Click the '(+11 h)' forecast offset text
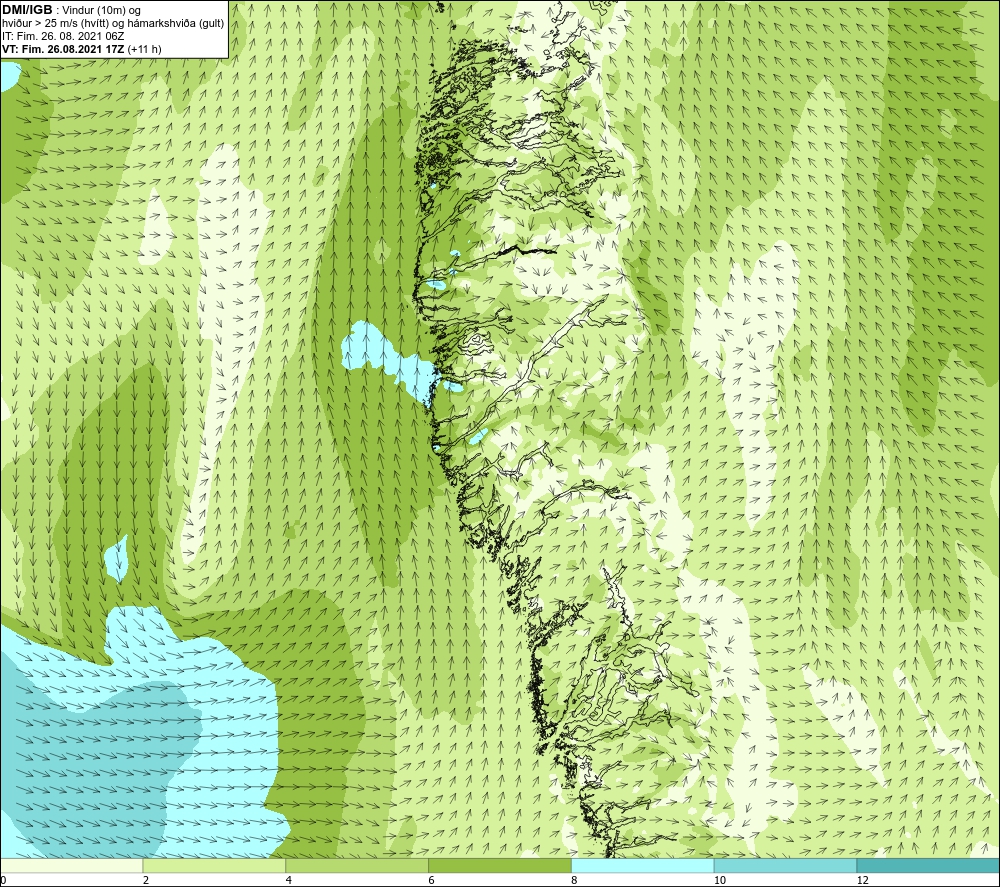The height and width of the screenshot is (887, 1000). [x=145, y=49]
